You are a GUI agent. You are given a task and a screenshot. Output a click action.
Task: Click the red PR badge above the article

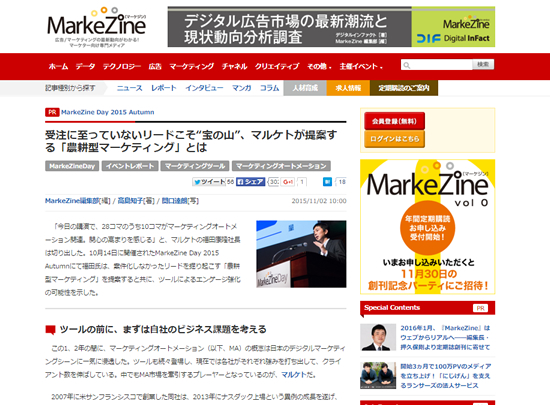tap(52, 112)
